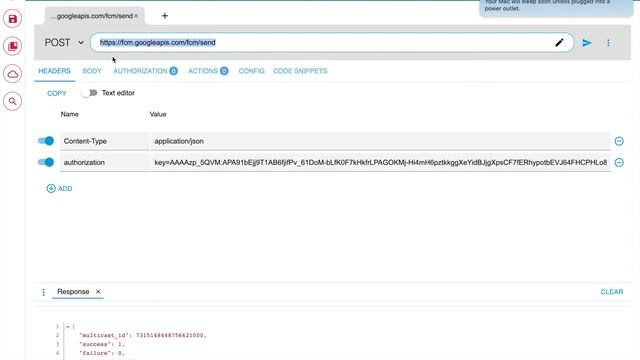This screenshot has height=360, width=640.
Task: Click the application/json value field
Action: (380, 141)
